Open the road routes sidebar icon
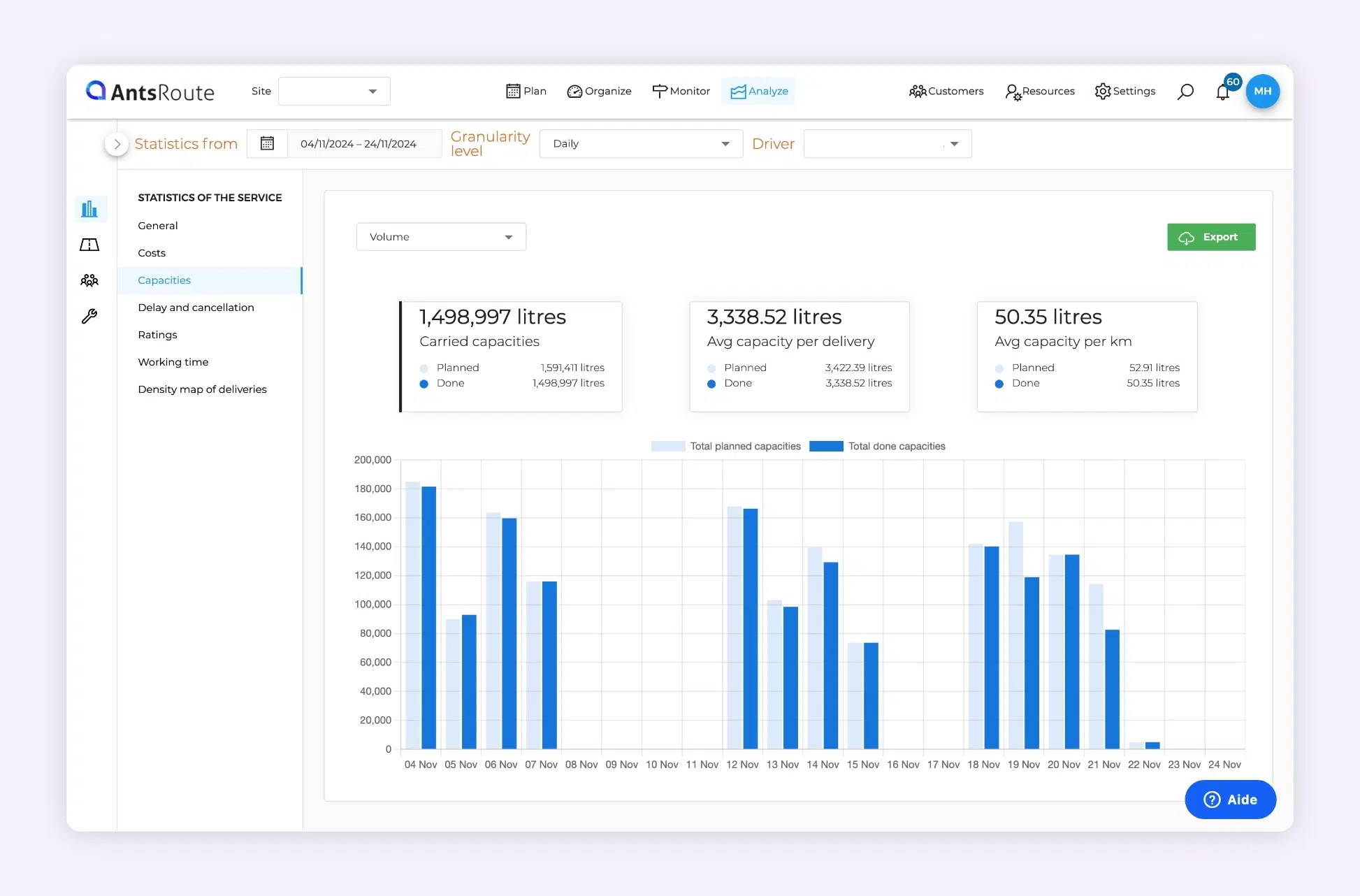Screen dimensions: 1360x896 (89, 245)
